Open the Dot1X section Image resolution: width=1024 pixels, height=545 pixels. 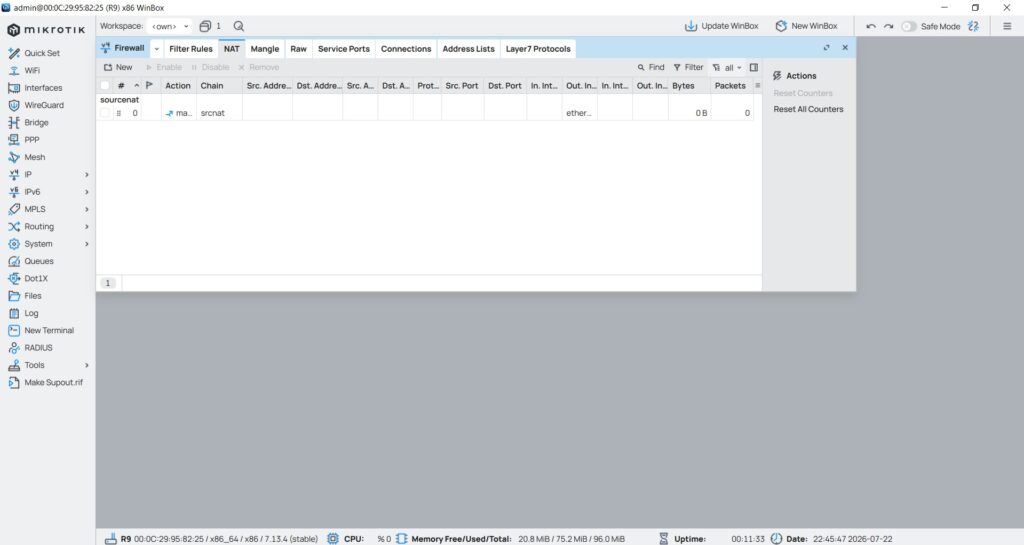click(36, 279)
